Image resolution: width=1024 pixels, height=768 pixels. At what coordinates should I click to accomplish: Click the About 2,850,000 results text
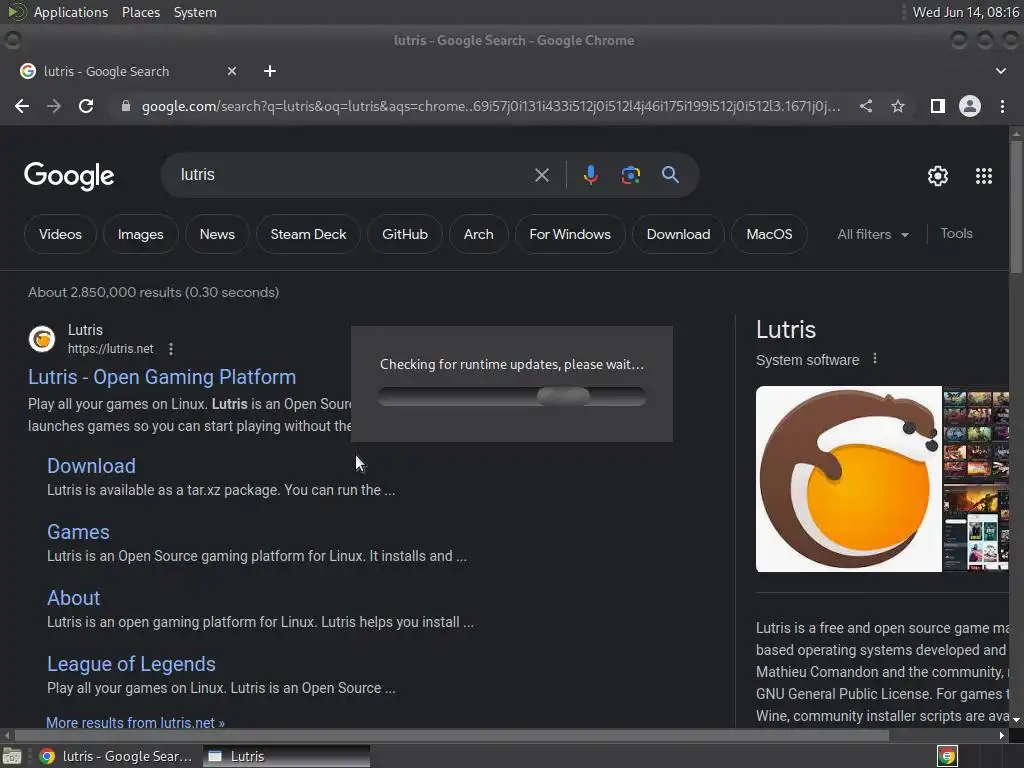153,292
